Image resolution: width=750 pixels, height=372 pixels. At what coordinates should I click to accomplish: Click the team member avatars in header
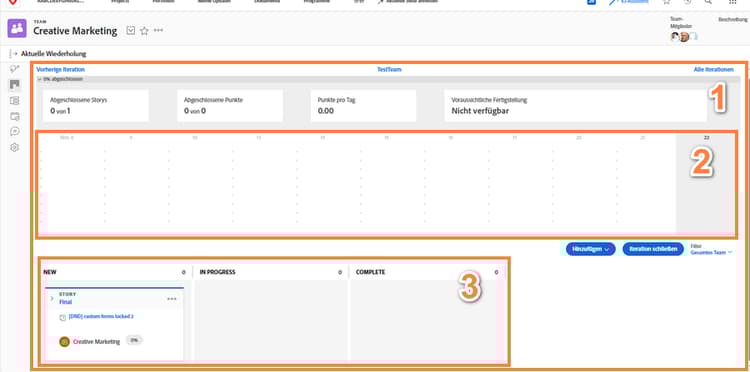tap(684, 37)
